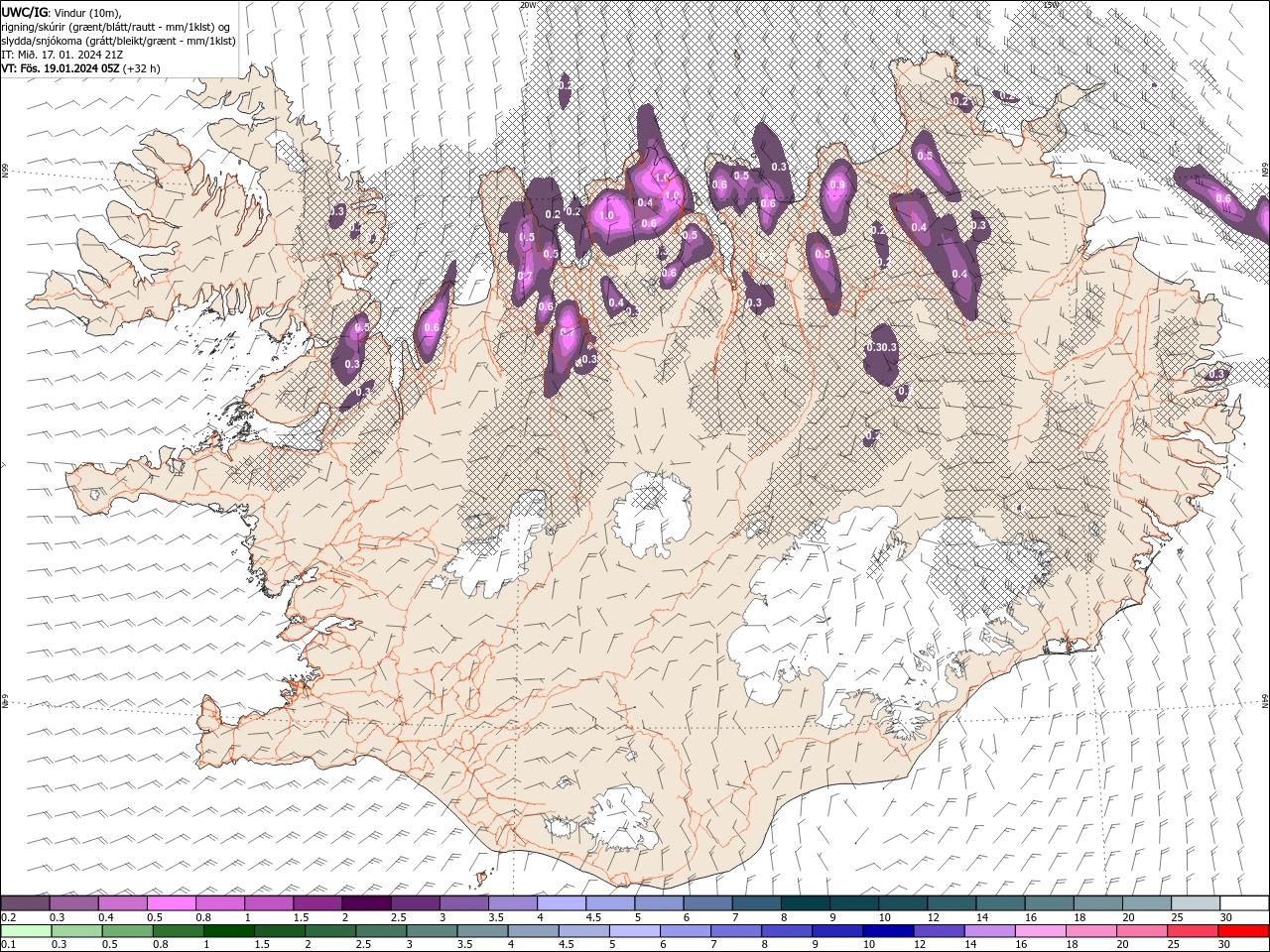Image resolution: width=1270 pixels, height=952 pixels.
Task: Select the bright red 30 swatch in lower legend
Action: (1244, 931)
